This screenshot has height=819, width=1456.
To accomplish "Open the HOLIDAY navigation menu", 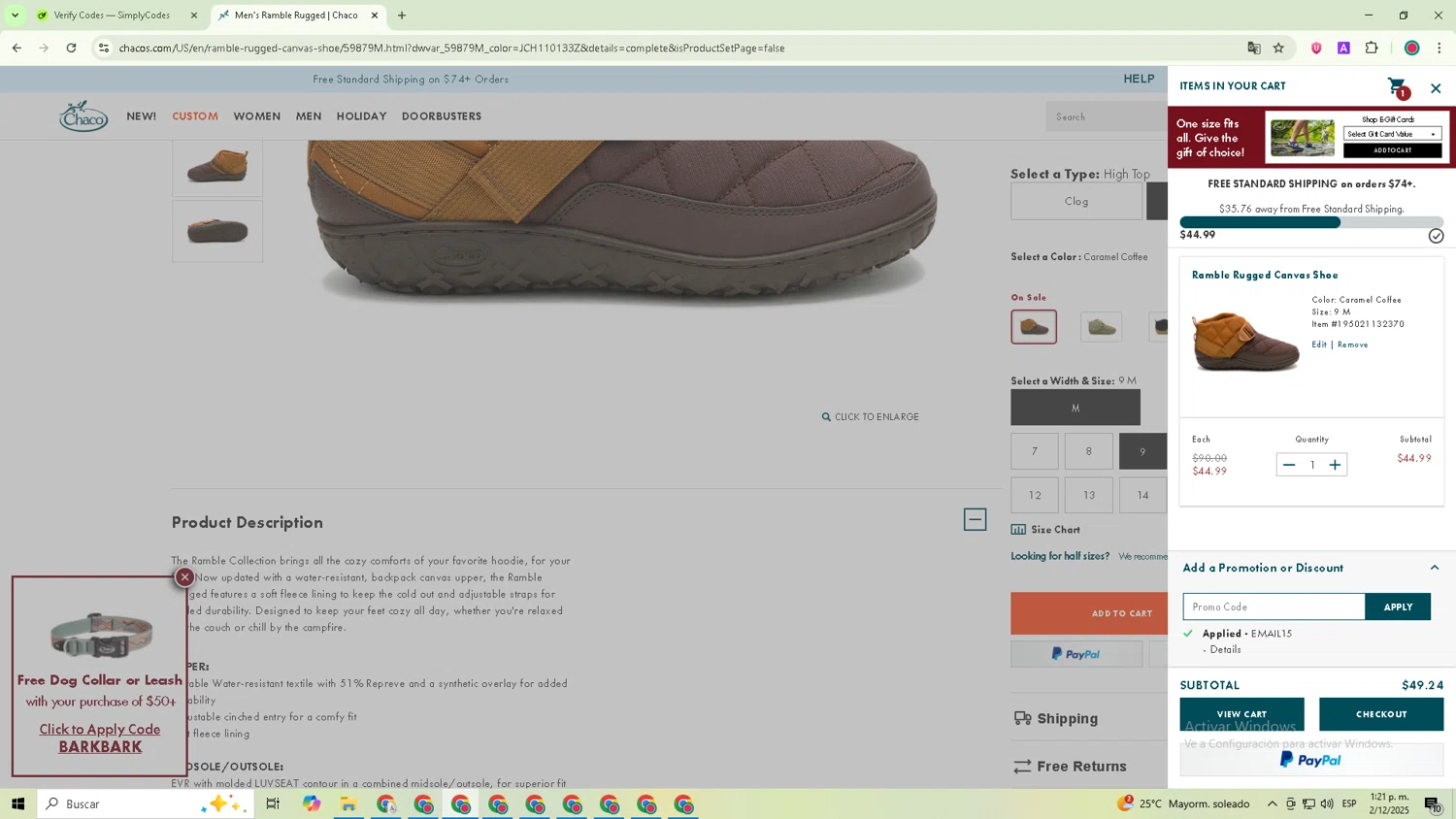I will tap(361, 116).
